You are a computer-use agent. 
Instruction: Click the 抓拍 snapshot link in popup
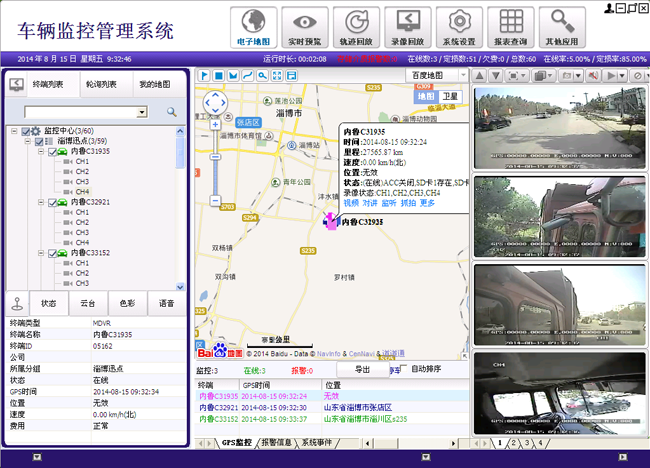408,203
